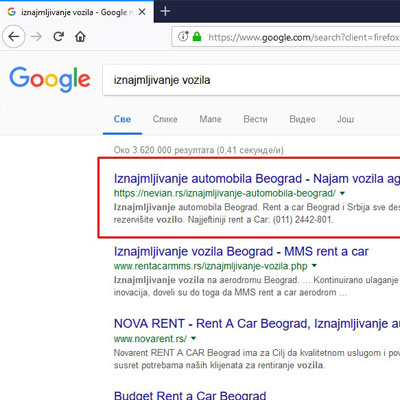This screenshot has height=400, width=400.
Task: Open Budget Rent a Car Beograd link
Action: (190, 395)
